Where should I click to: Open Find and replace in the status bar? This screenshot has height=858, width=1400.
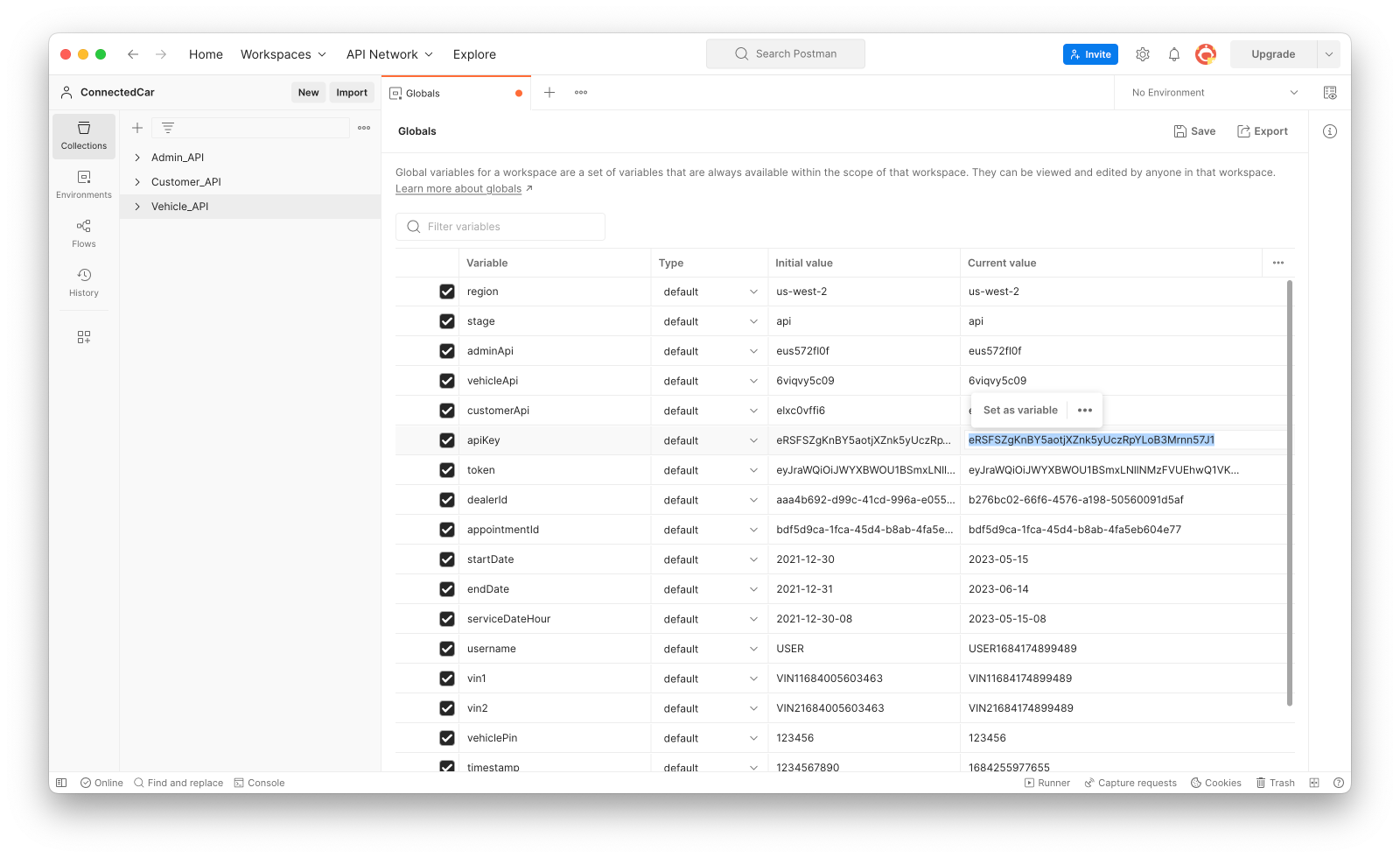[178, 783]
